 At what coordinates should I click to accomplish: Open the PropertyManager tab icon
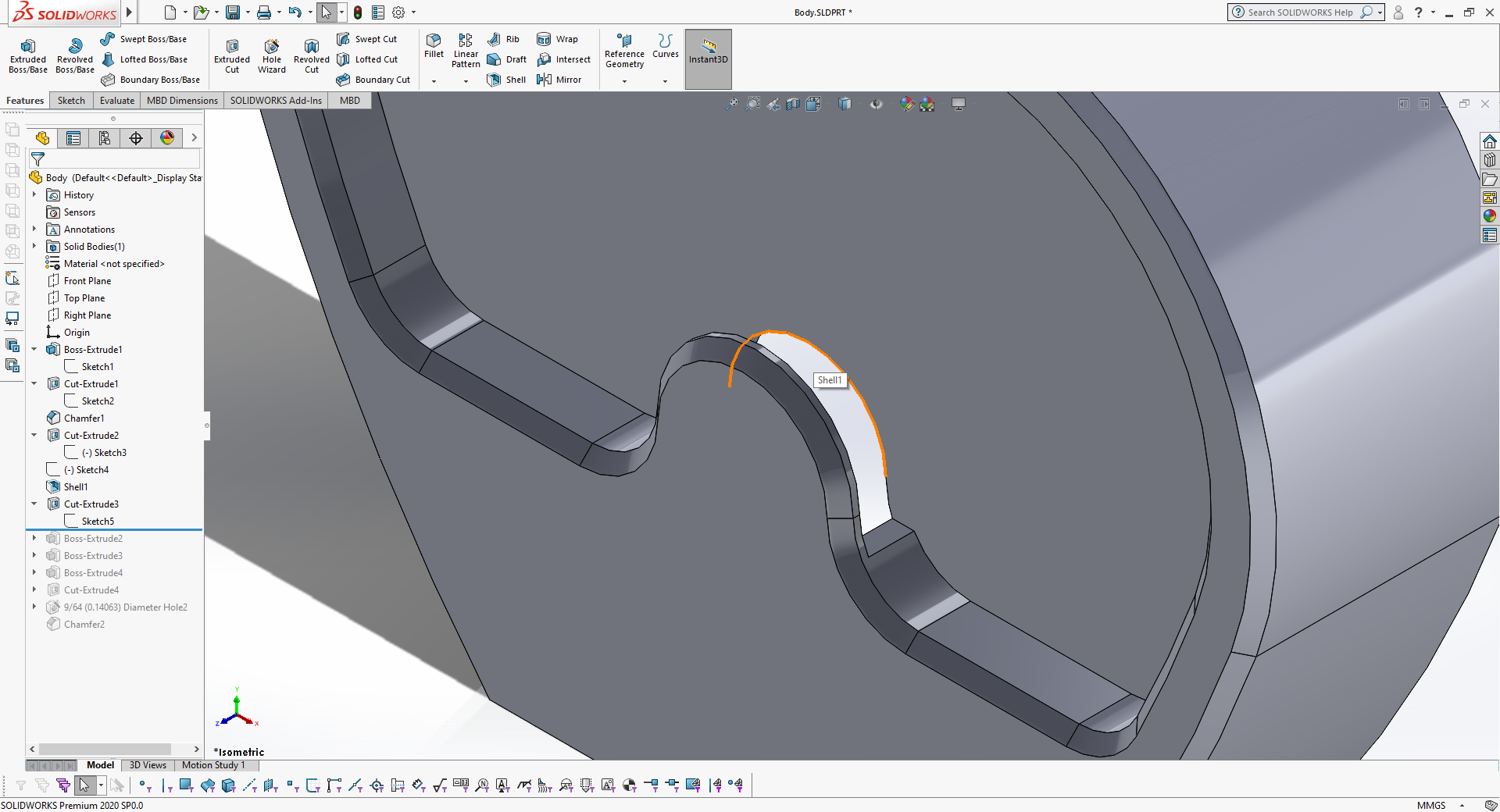pos(73,138)
